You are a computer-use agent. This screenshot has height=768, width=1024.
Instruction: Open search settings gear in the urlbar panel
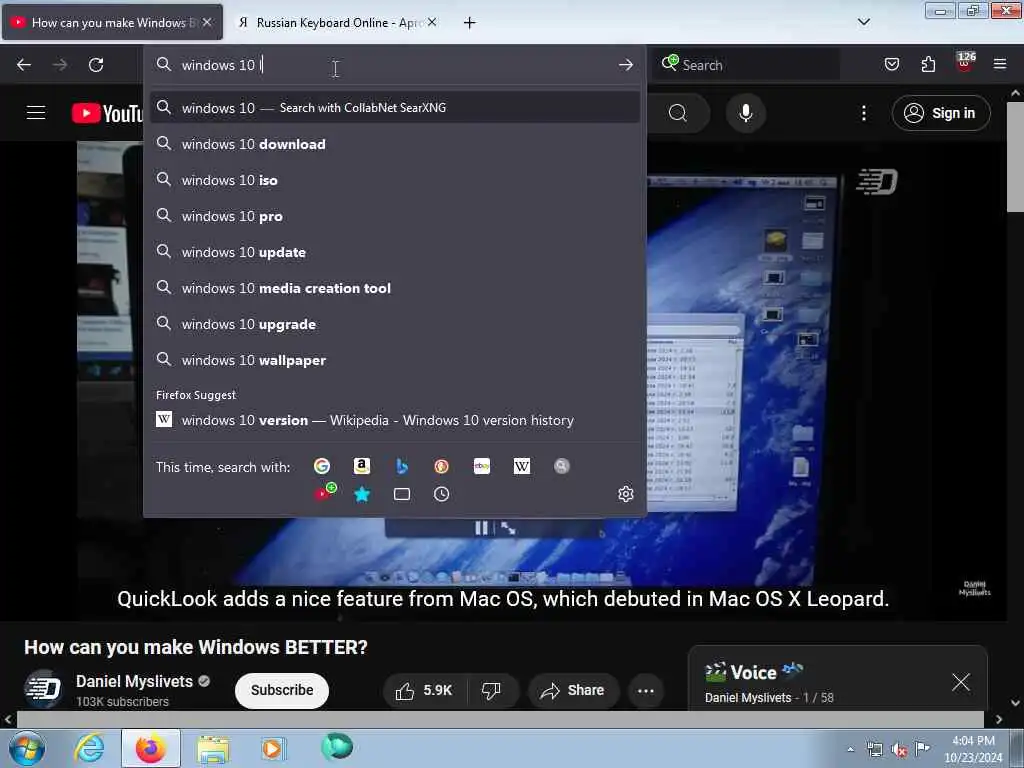pos(626,494)
